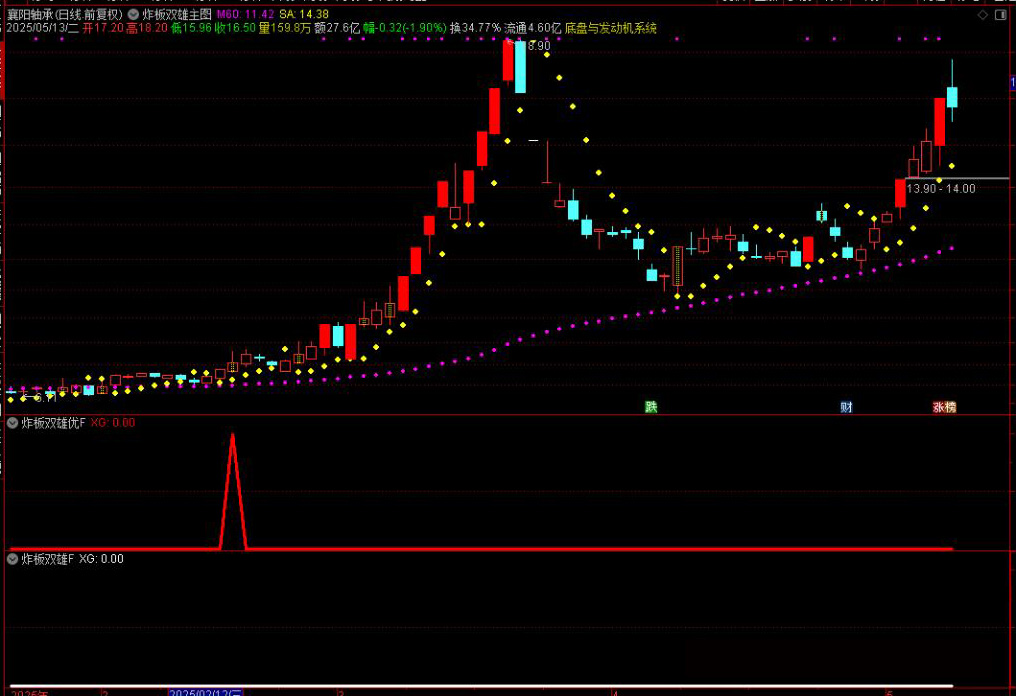Screen dimensions: 1016x696
Task: Click the last cyan candlestick on right
Action: click(x=952, y=96)
